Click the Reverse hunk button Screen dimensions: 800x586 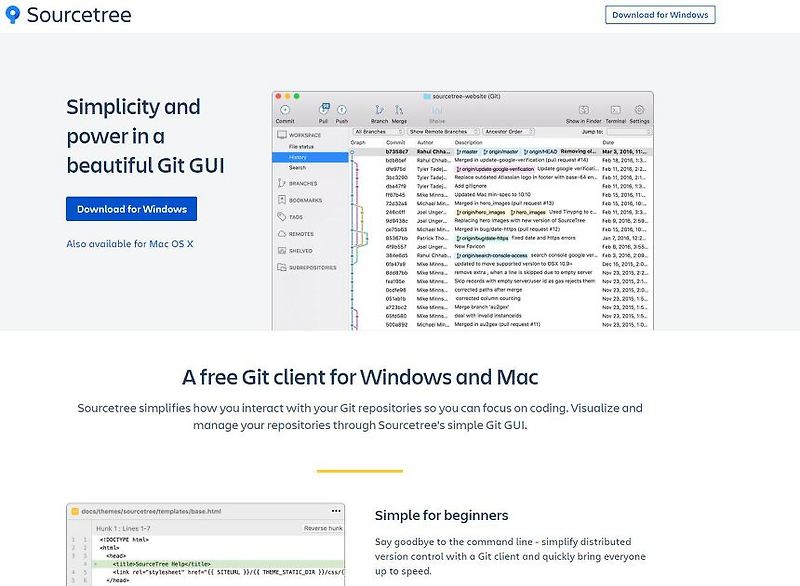point(323,528)
